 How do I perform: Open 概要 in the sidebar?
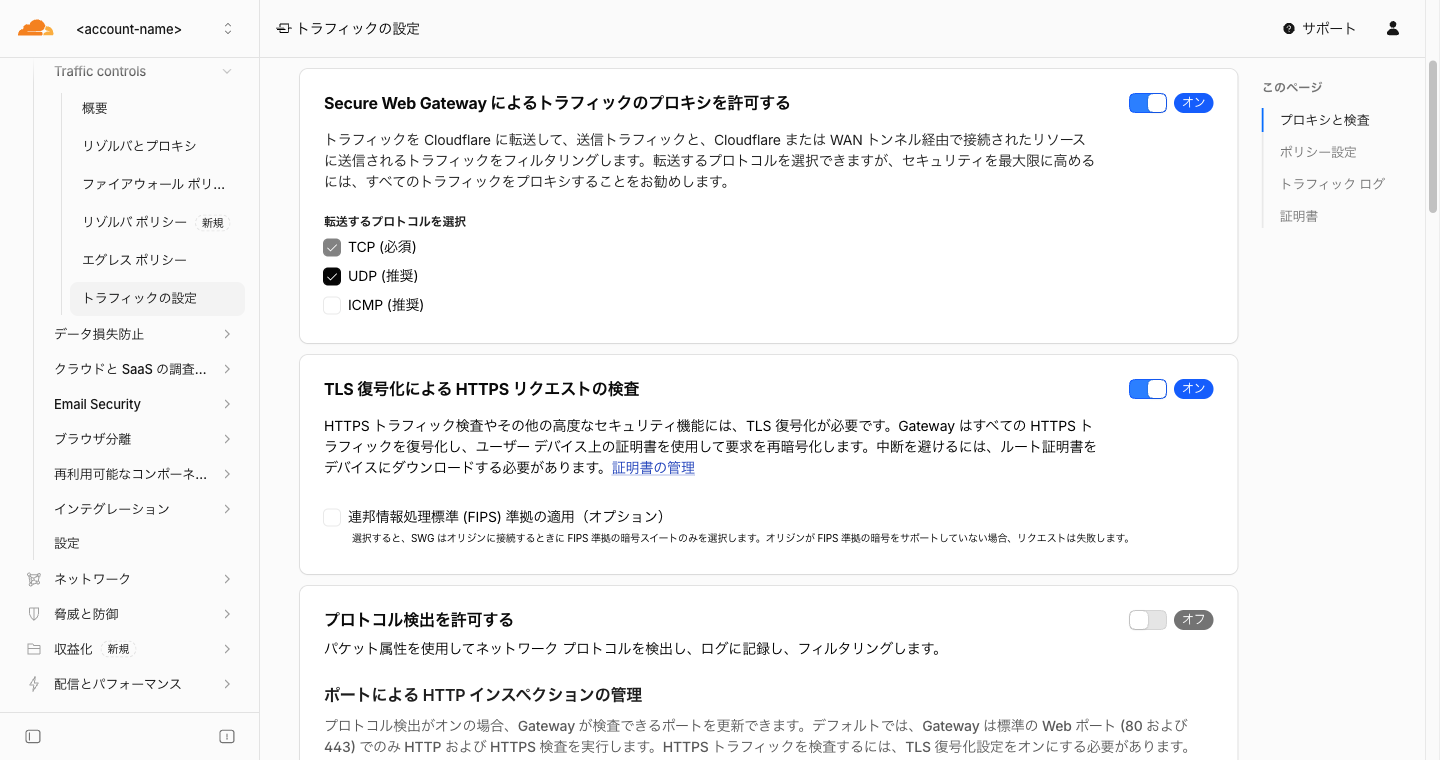pos(157,108)
